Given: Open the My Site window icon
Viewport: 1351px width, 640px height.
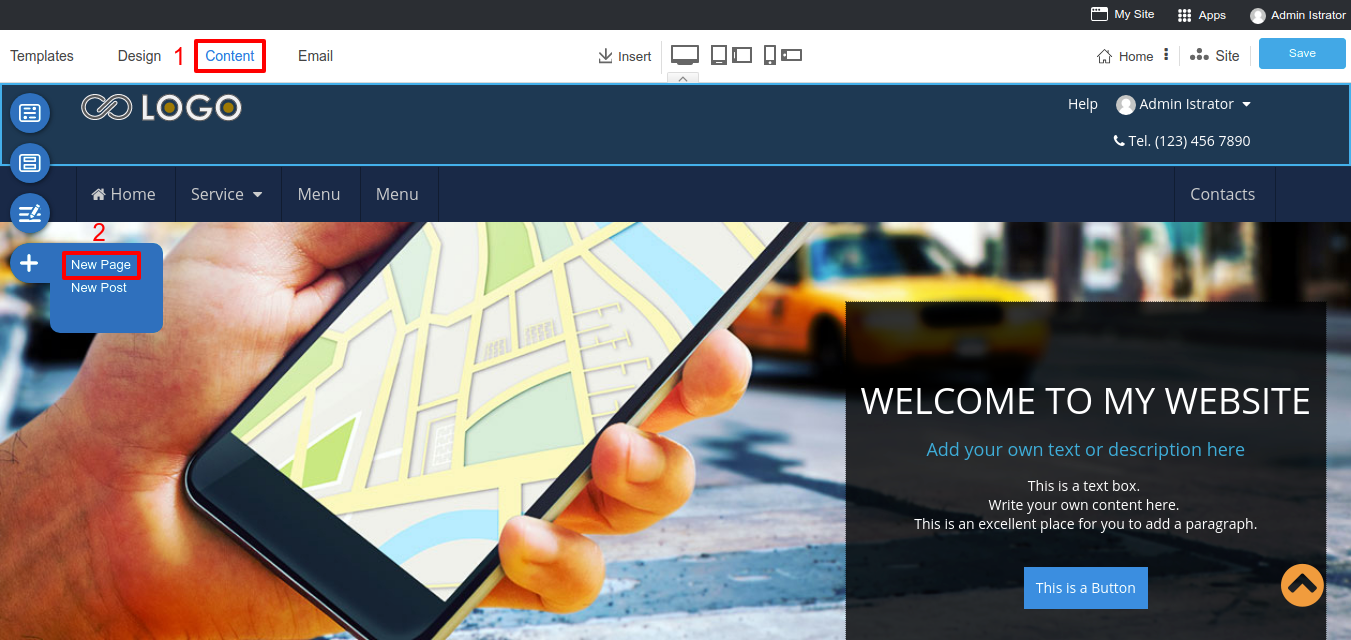Looking at the screenshot, I should point(1099,15).
